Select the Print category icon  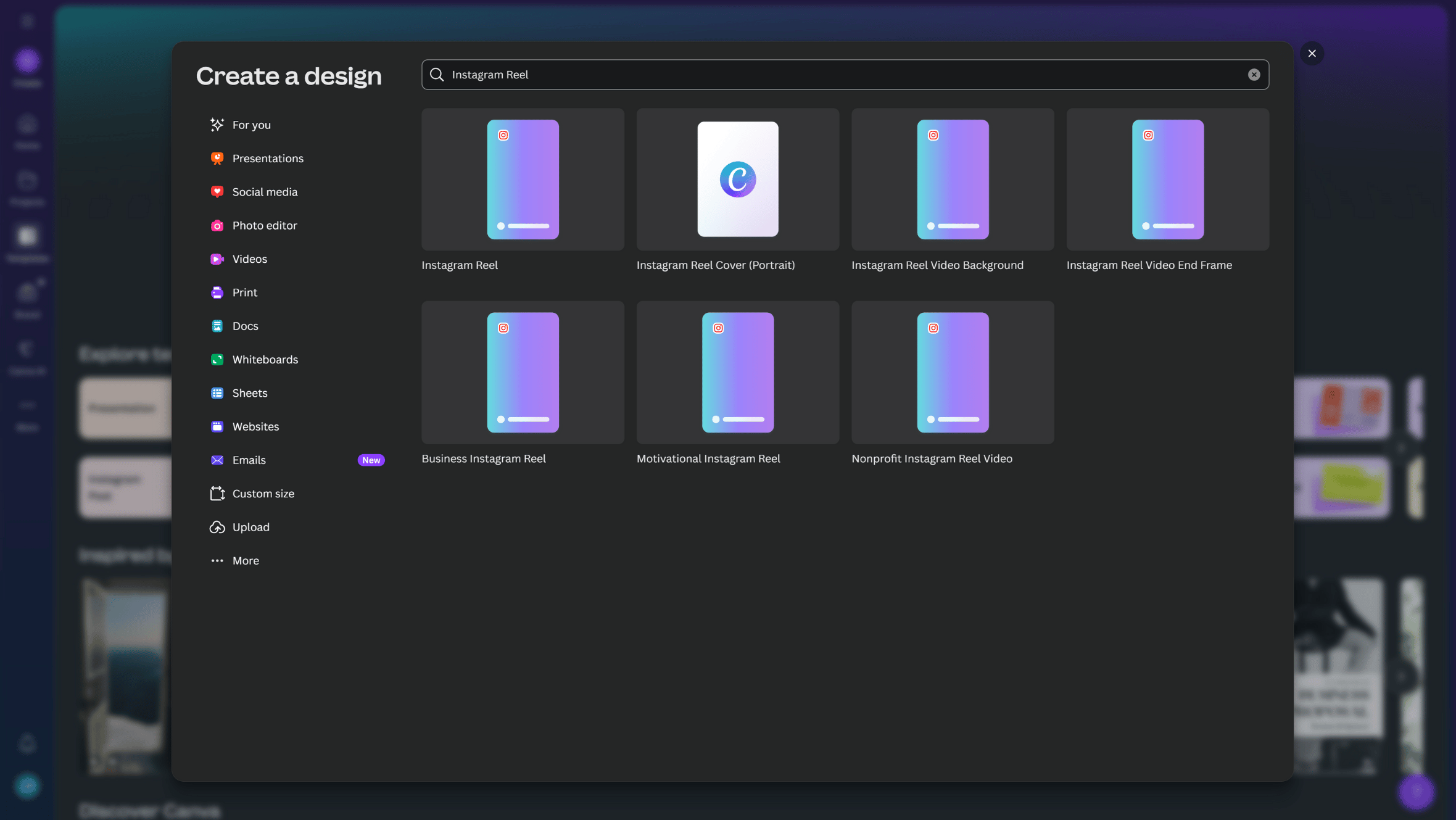click(x=217, y=292)
